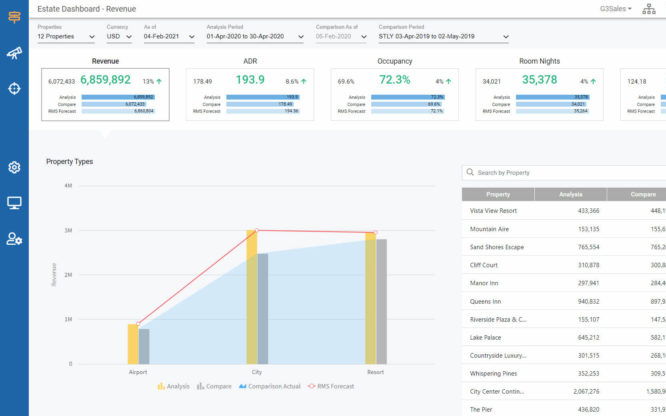Image resolution: width=666 pixels, height=416 pixels.
Task: Open the settings gear icon in sidebar
Action: (14, 167)
